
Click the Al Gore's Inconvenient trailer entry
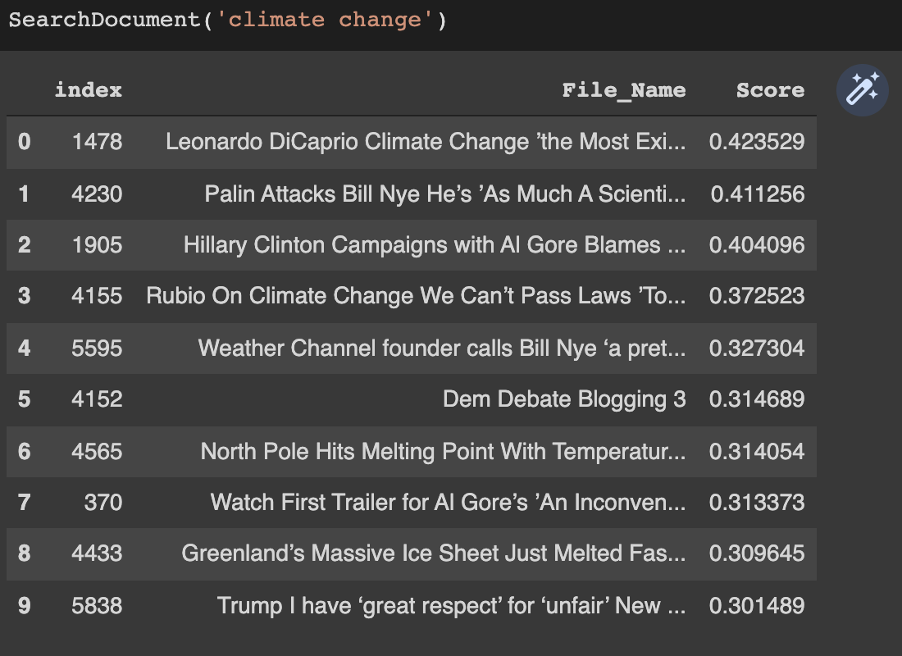pyautogui.click(x=448, y=503)
